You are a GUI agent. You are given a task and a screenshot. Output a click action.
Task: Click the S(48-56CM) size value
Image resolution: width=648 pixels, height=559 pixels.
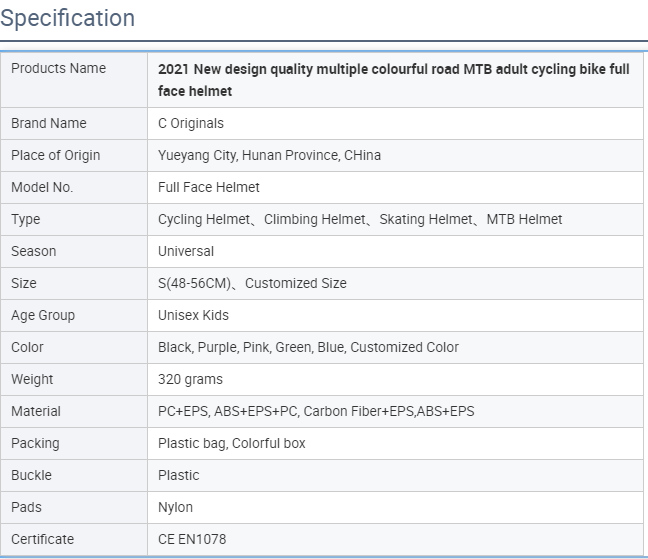(x=252, y=283)
